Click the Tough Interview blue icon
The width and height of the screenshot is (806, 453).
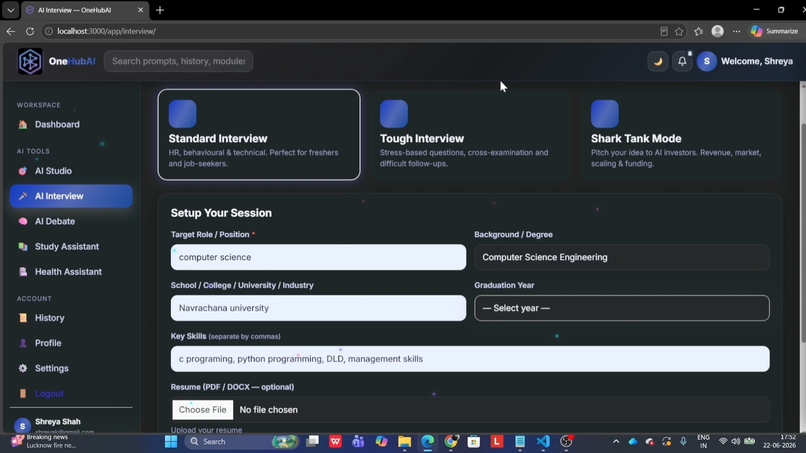[x=394, y=114]
